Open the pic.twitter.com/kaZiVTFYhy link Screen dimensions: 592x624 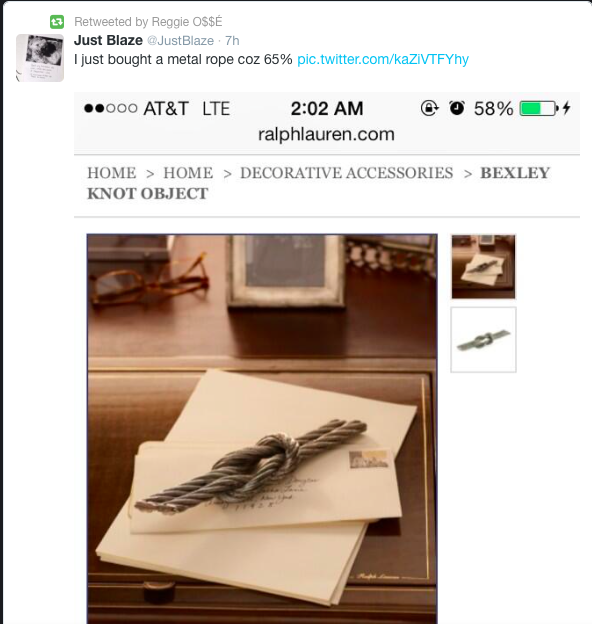point(383,59)
